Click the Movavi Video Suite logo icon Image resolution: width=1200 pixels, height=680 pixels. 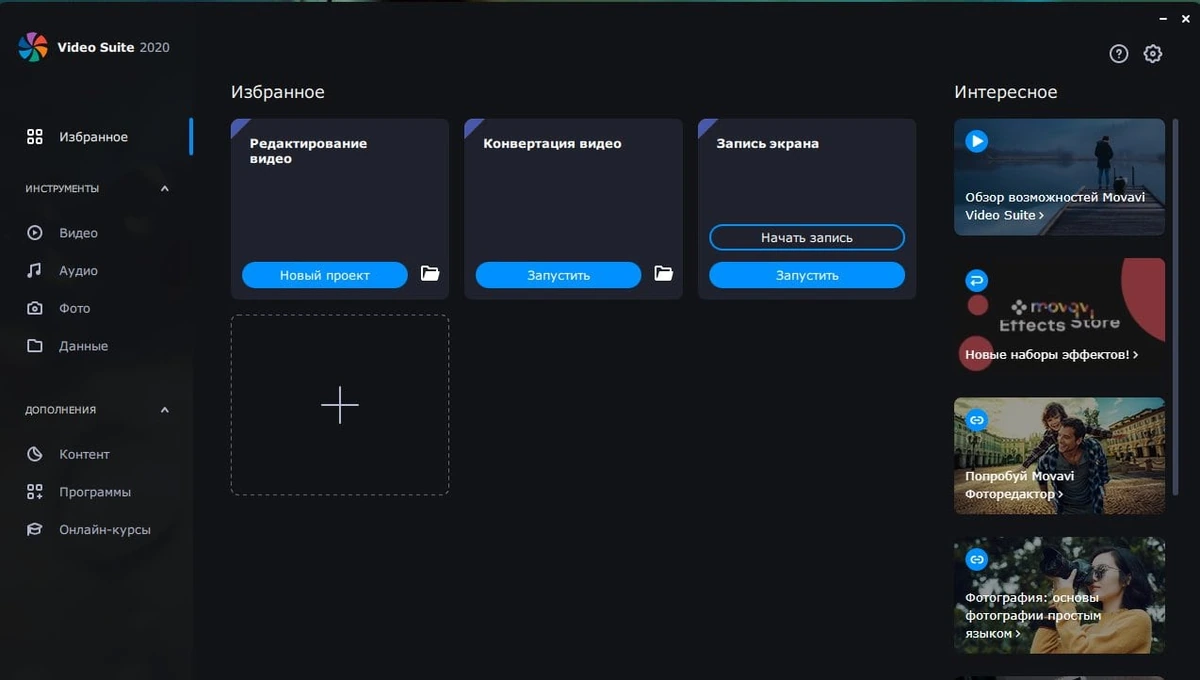pos(33,47)
